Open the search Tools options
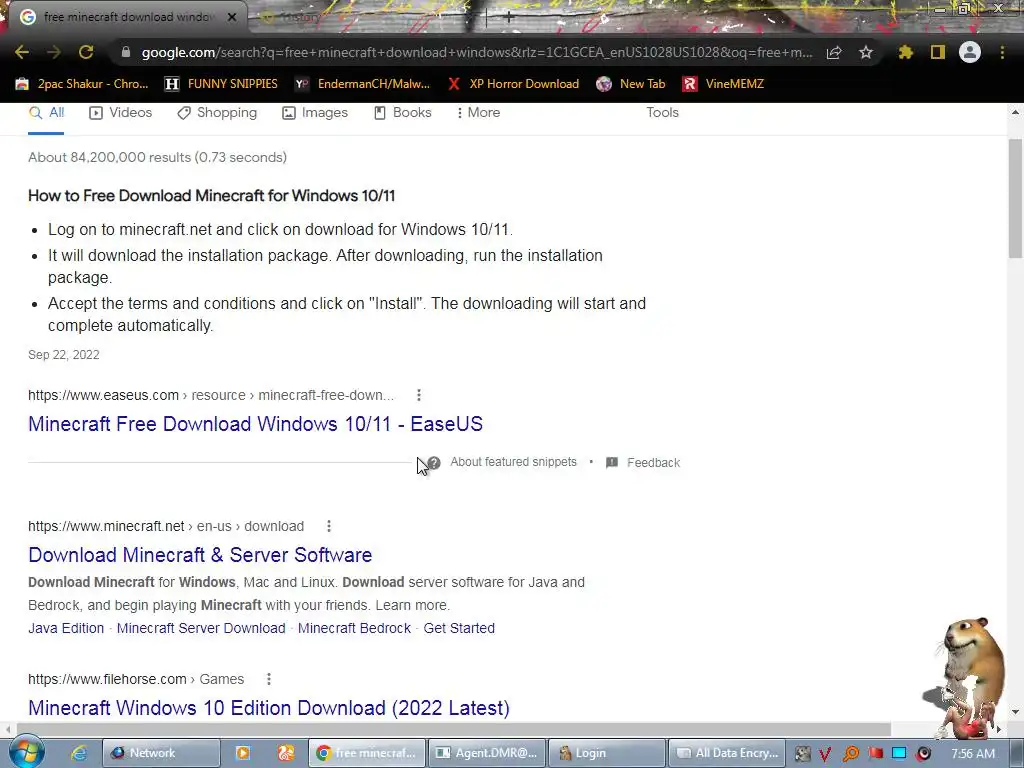This screenshot has width=1024, height=768. point(662,112)
